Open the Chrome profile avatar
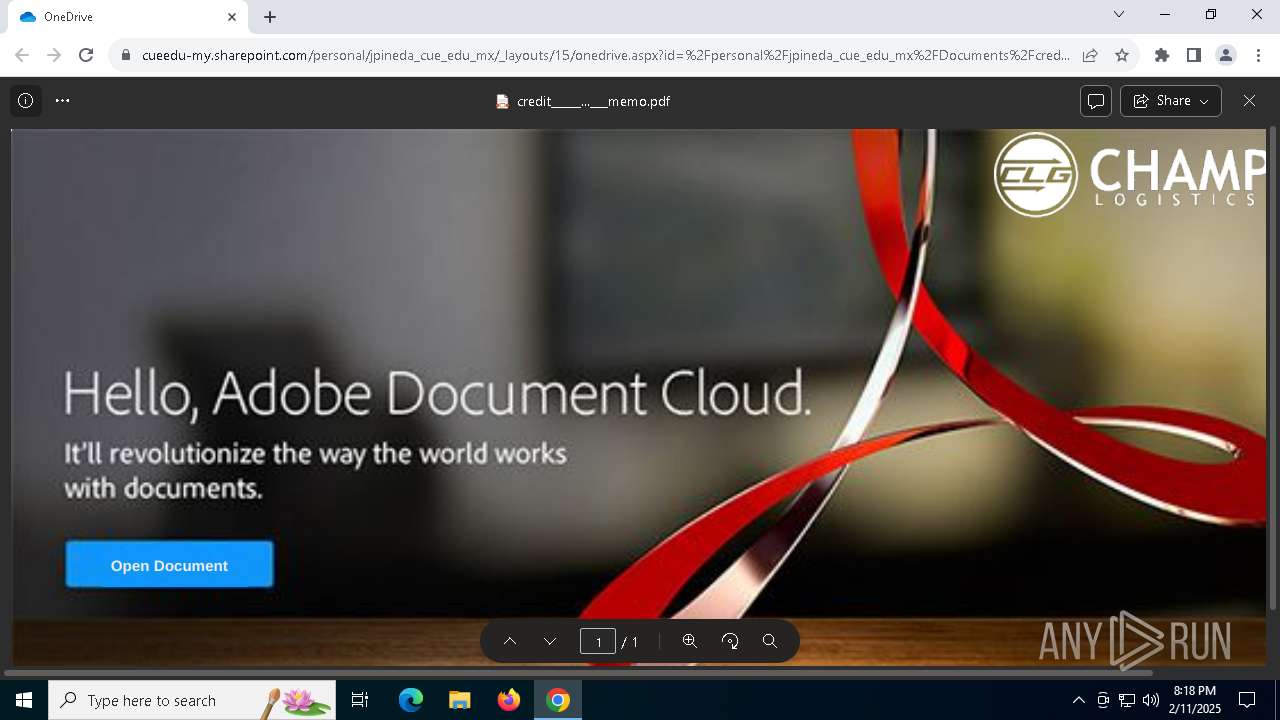Screen dimensions: 1280x720 (x=1226, y=55)
